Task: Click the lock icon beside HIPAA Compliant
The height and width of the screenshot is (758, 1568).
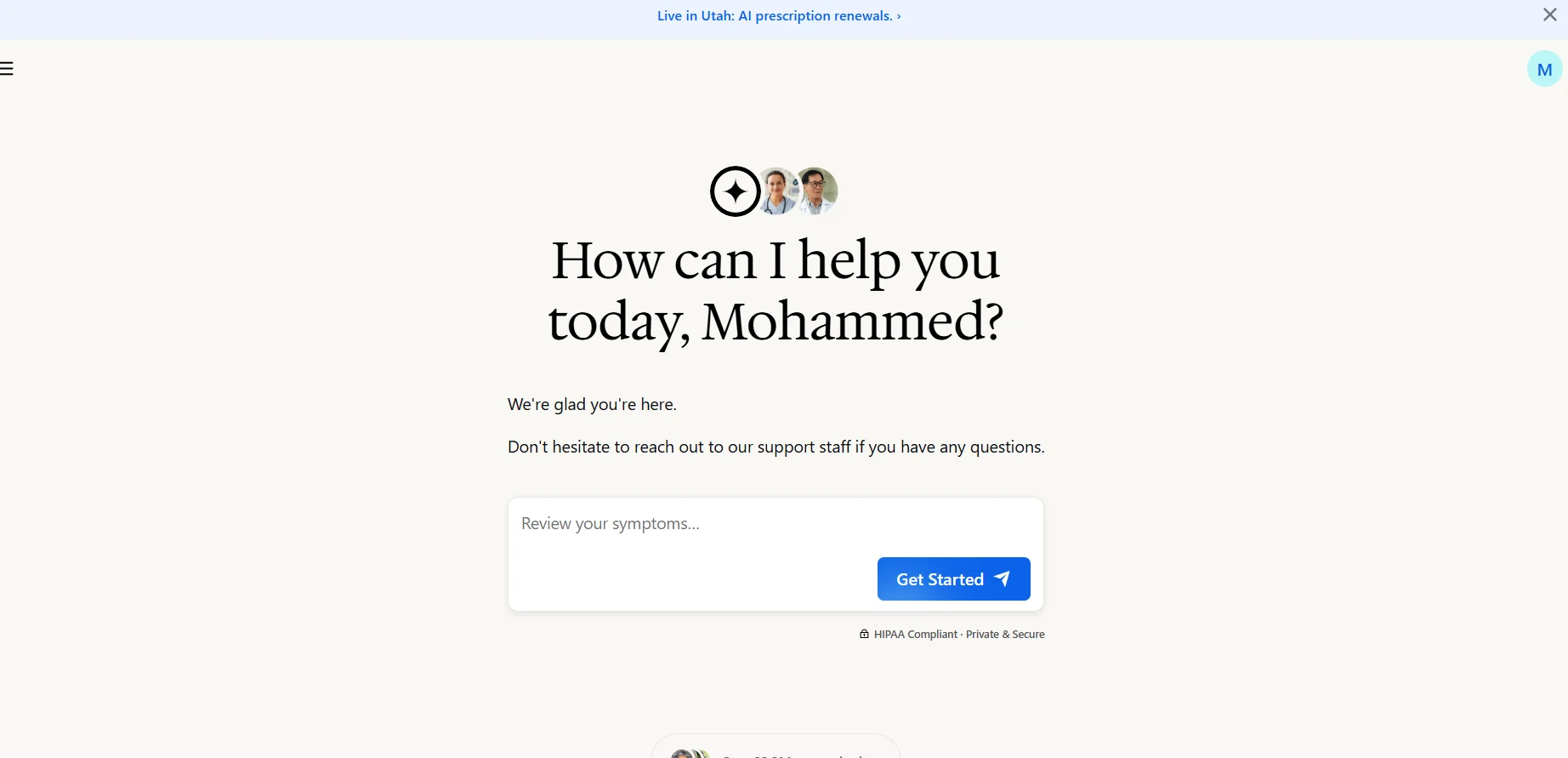Action: tap(864, 634)
